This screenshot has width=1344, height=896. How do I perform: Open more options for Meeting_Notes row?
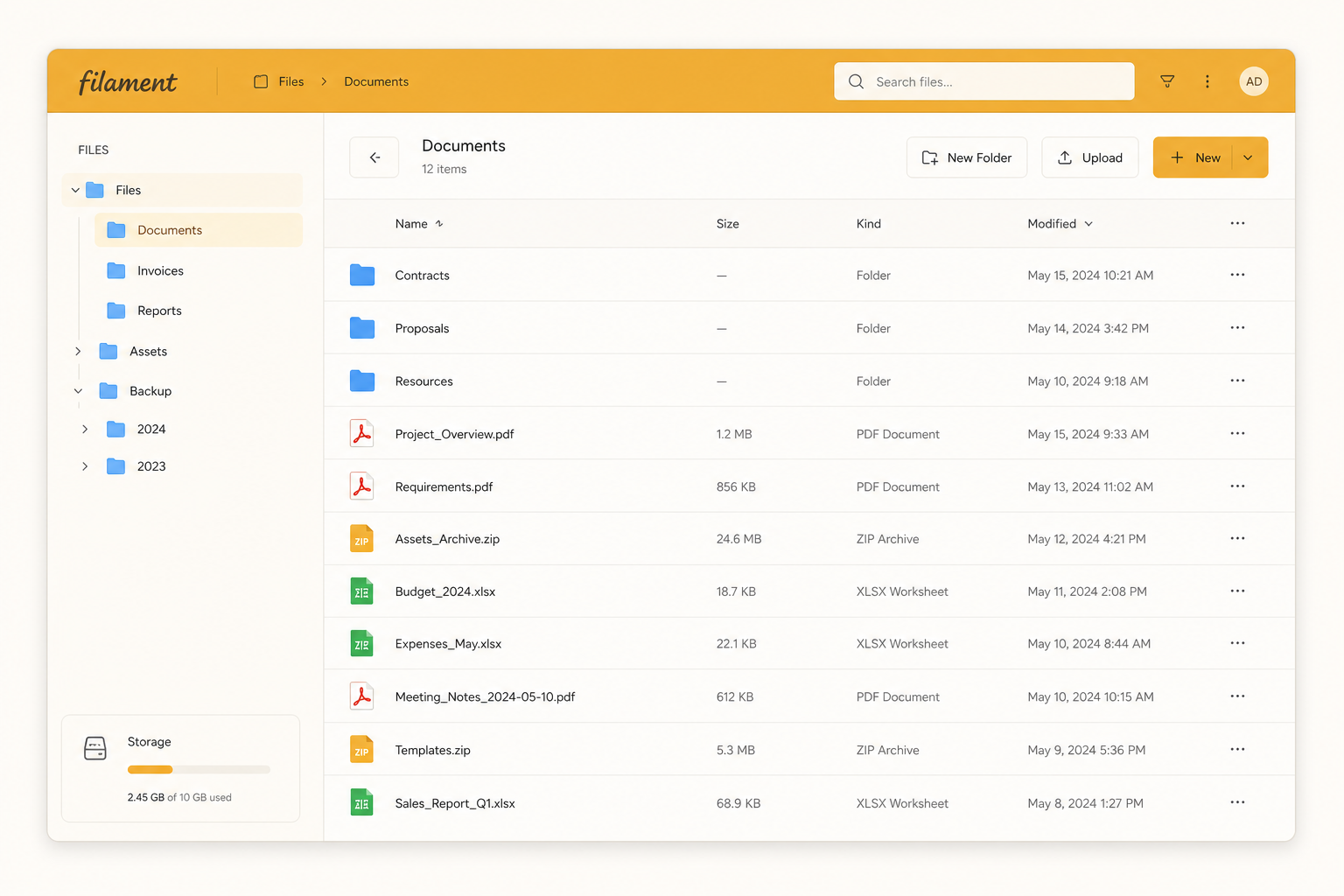pyautogui.click(x=1237, y=696)
